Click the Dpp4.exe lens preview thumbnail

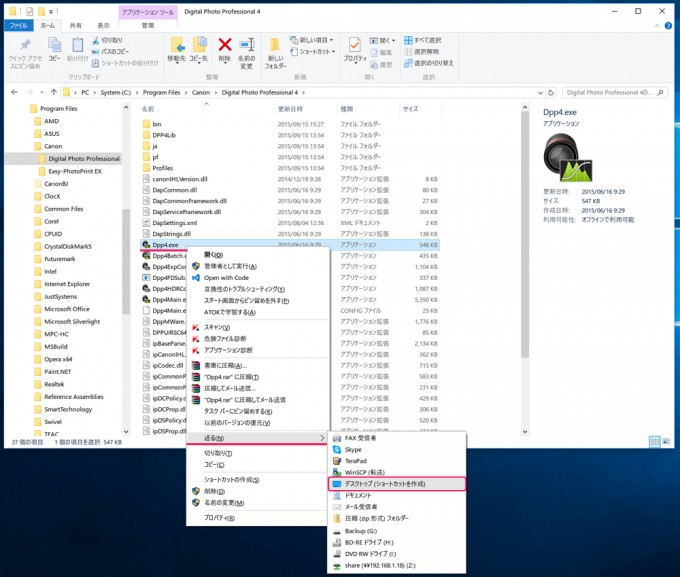pos(567,157)
